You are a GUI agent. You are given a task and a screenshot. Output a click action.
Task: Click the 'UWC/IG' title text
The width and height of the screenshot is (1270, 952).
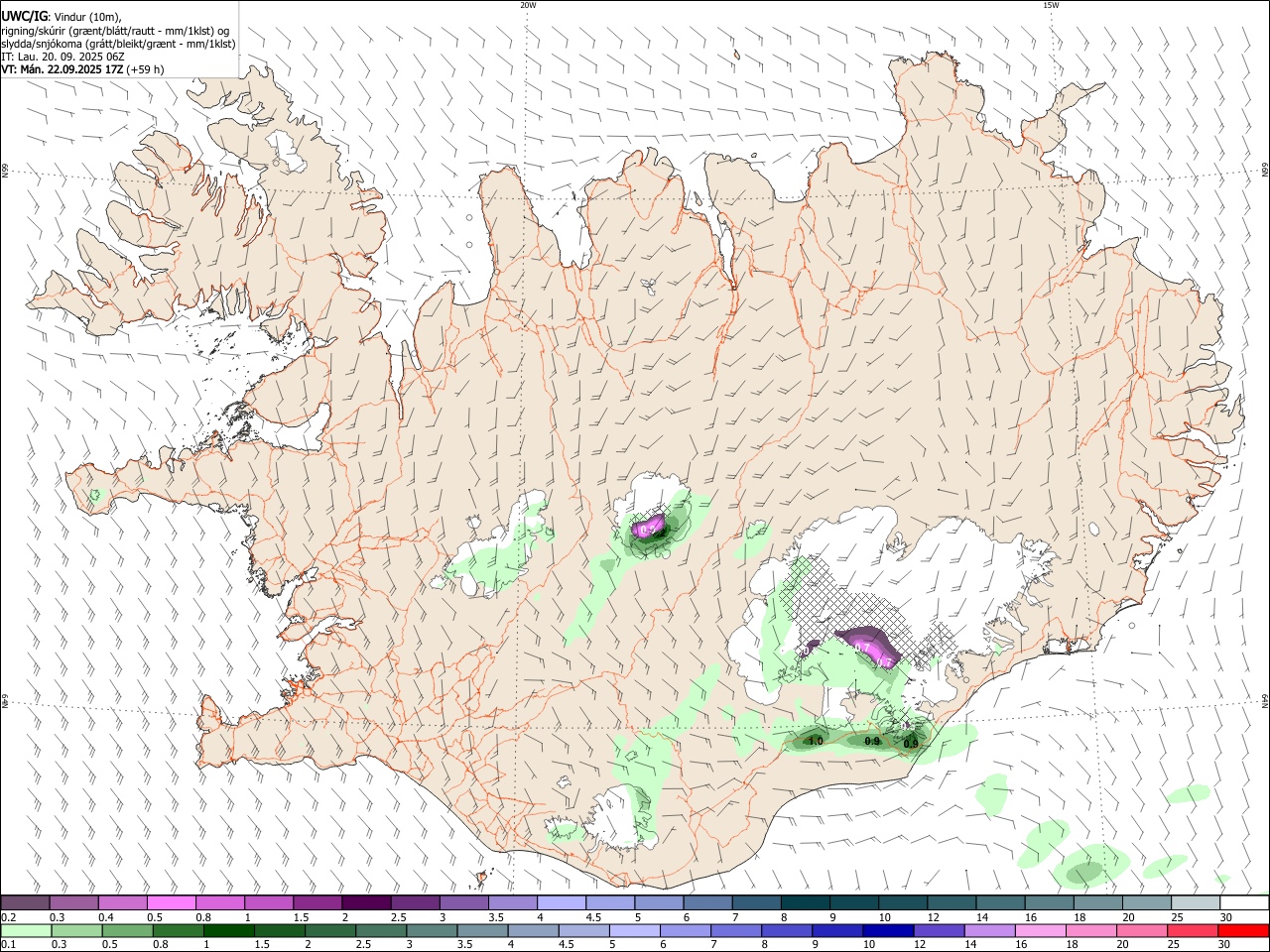coord(24,16)
